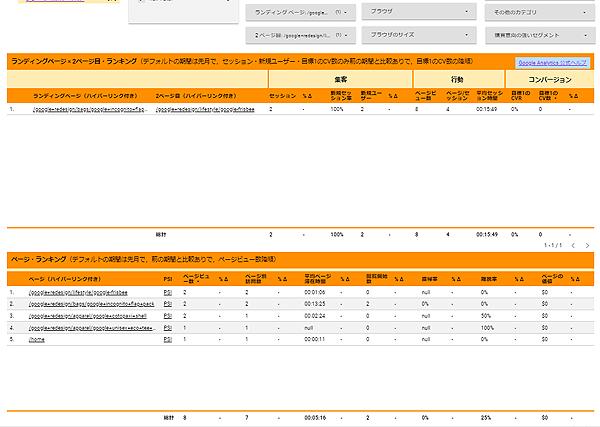Open the google+incognito landing page link in row 1
The image size is (600, 427).
(x=90, y=109)
